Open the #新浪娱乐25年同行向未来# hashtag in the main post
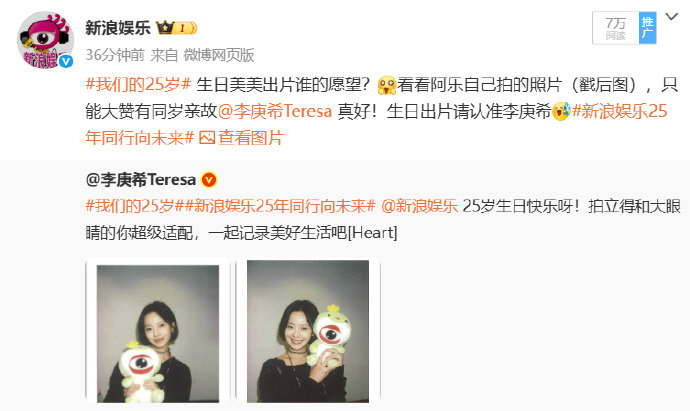The height and width of the screenshot is (411, 690). [x=377, y=125]
